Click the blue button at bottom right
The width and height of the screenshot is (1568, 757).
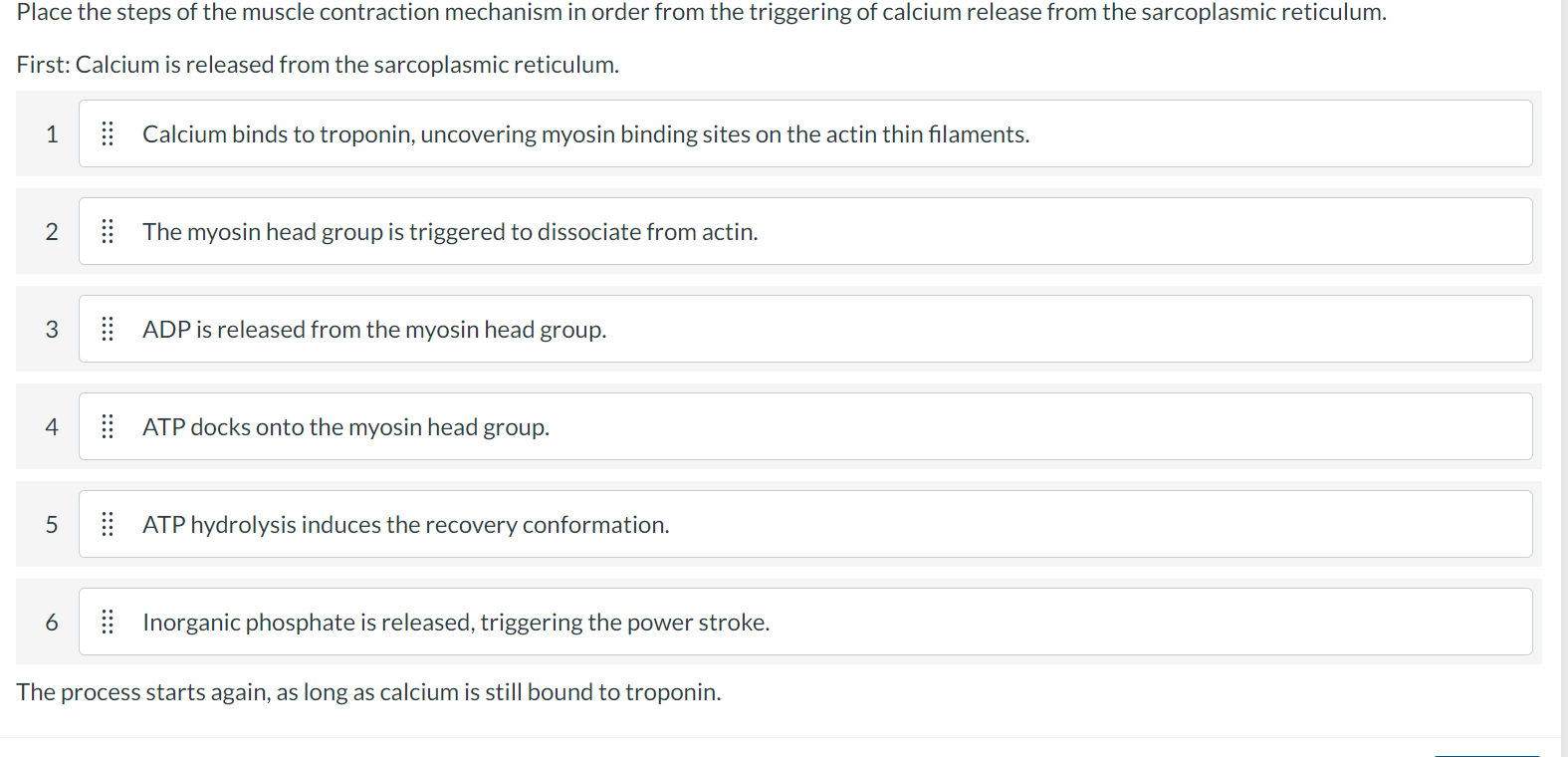[x=1486, y=754]
